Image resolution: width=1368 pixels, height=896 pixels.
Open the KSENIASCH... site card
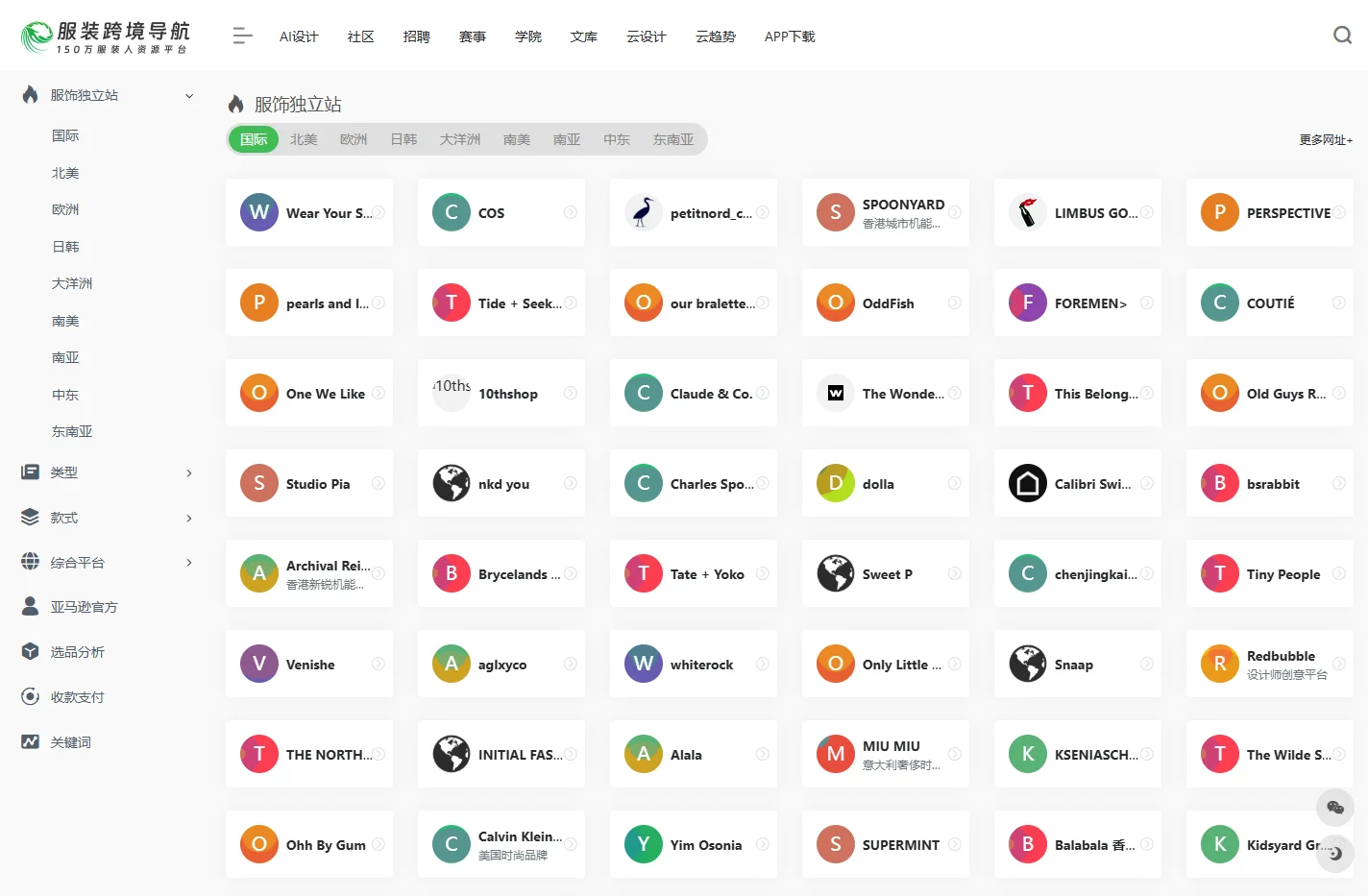[x=1078, y=754]
